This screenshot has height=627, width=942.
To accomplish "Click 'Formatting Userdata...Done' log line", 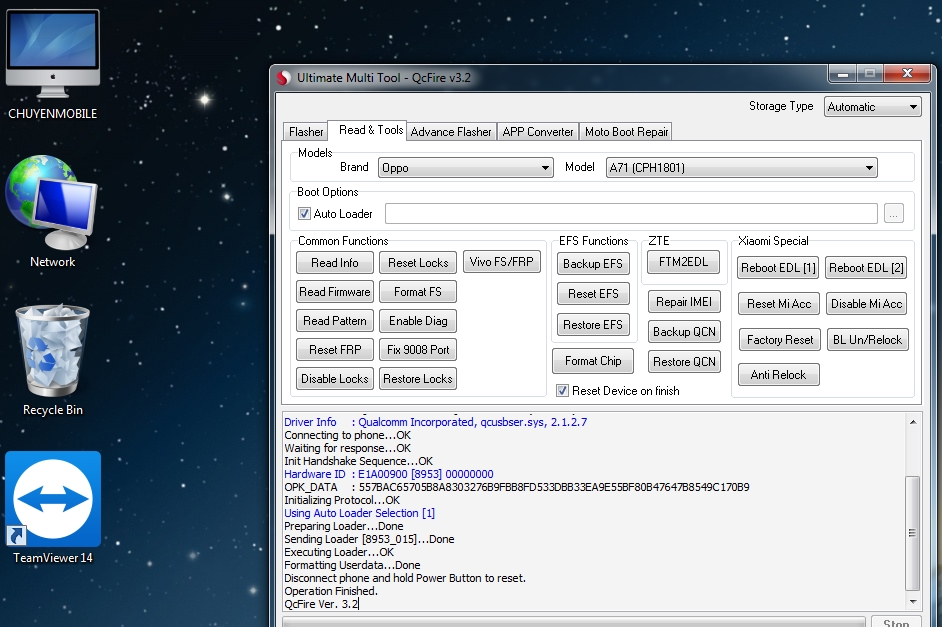I will pos(352,565).
